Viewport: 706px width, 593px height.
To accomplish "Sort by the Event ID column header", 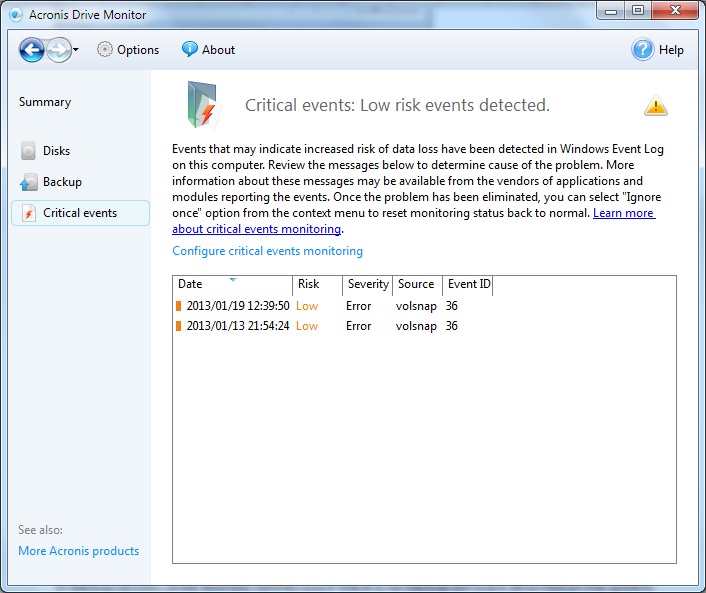I will [x=468, y=284].
